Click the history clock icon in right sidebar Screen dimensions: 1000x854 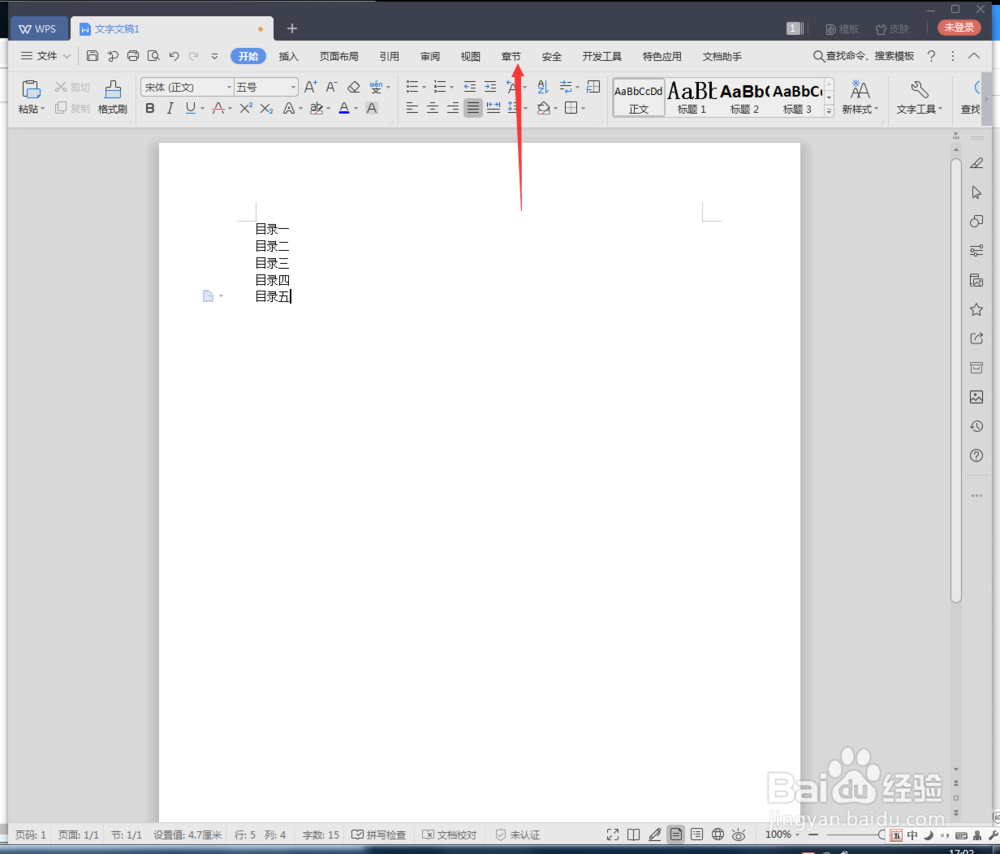tap(976, 426)
